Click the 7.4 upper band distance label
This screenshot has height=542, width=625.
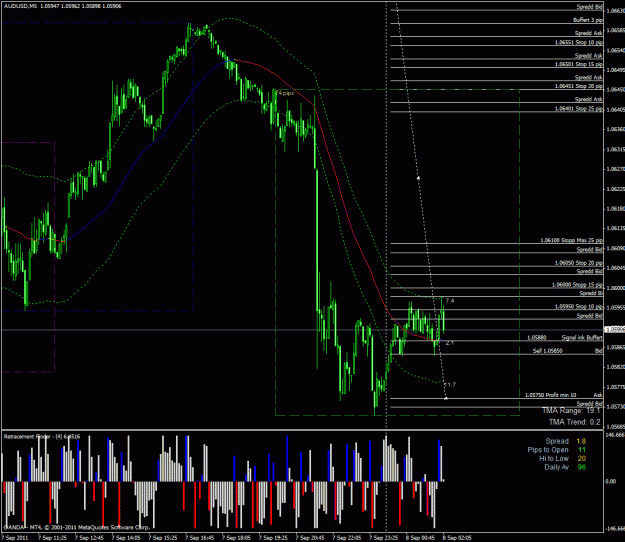click(450, 301)
